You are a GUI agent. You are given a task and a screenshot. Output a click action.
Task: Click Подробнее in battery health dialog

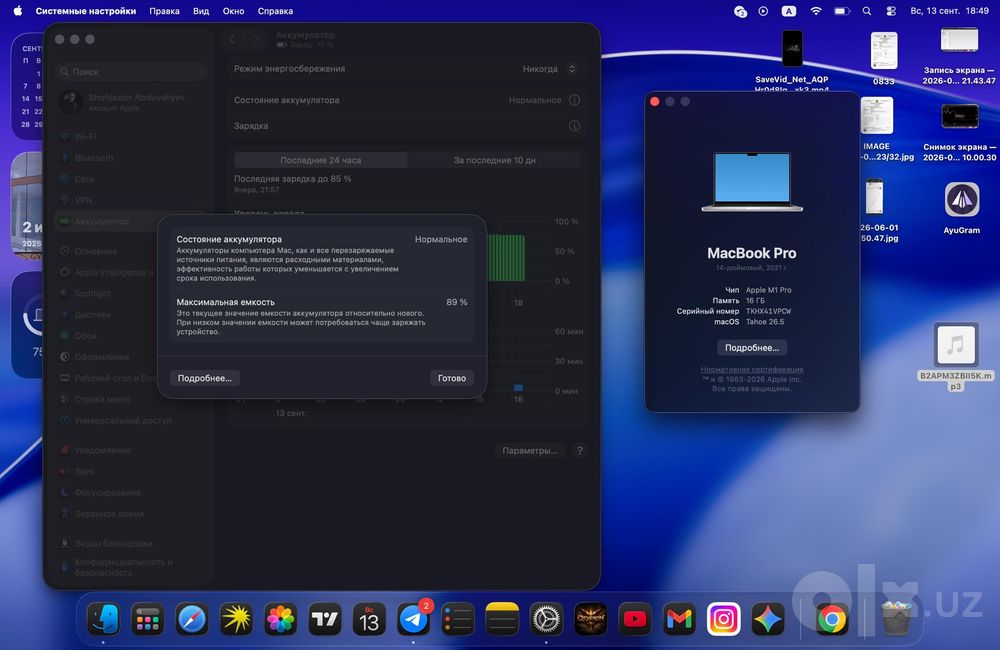pyautogui.click(x=205, y=378)
